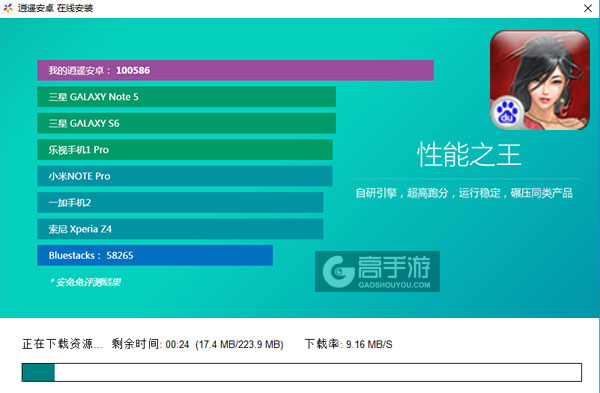Click the 安兔兔评测结果 footnote
The image size is (600, 393).
85,282
